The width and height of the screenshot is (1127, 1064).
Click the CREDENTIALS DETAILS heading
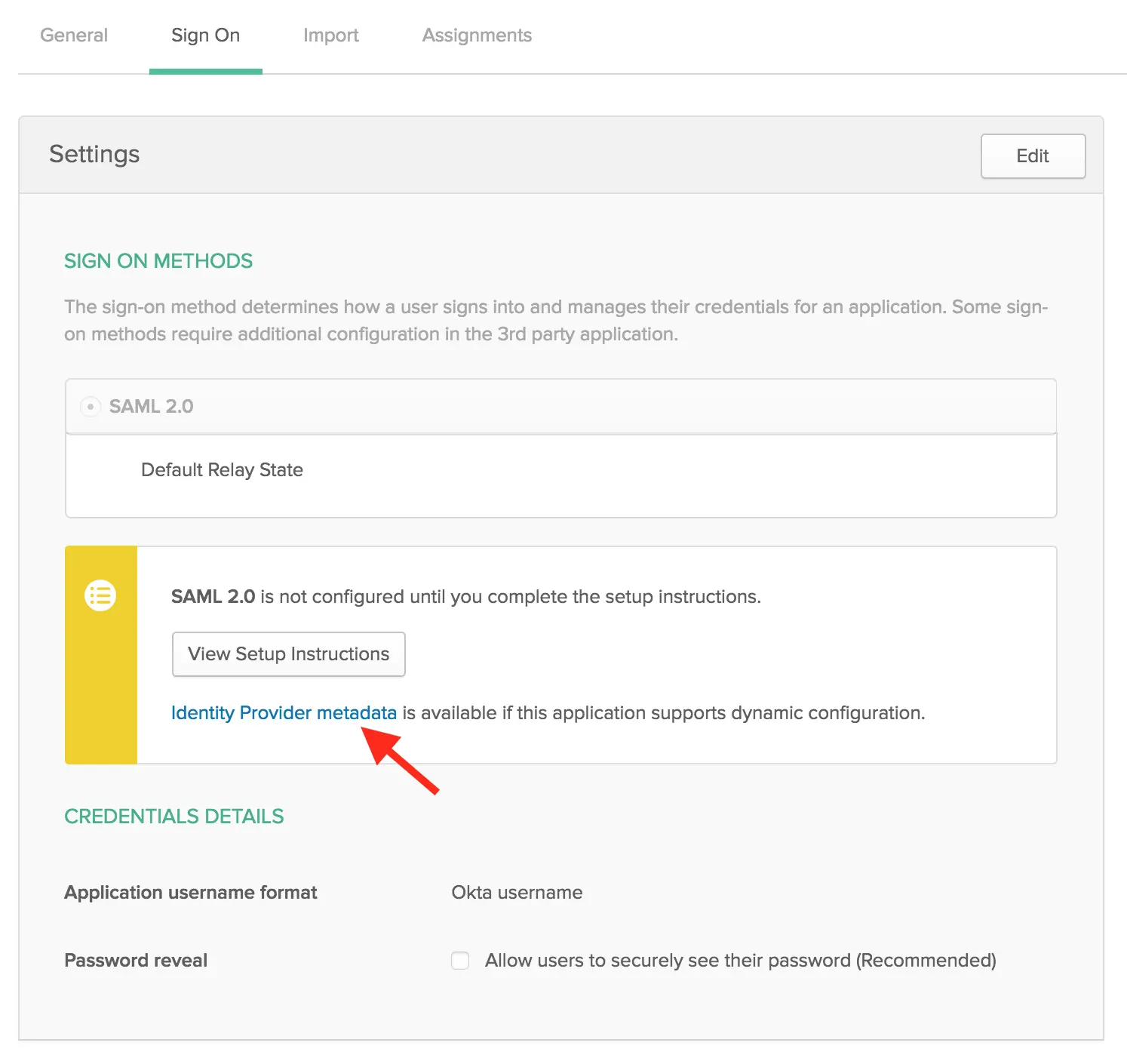point(174,816)
